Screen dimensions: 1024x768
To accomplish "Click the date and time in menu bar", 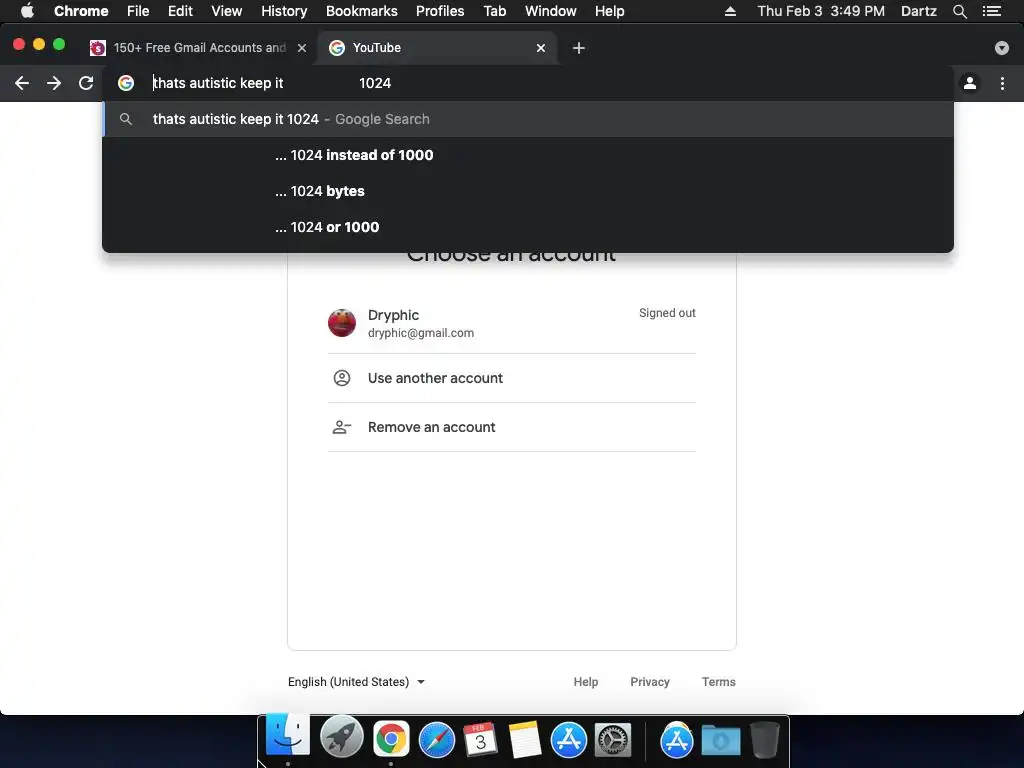I will click(821, 11).
